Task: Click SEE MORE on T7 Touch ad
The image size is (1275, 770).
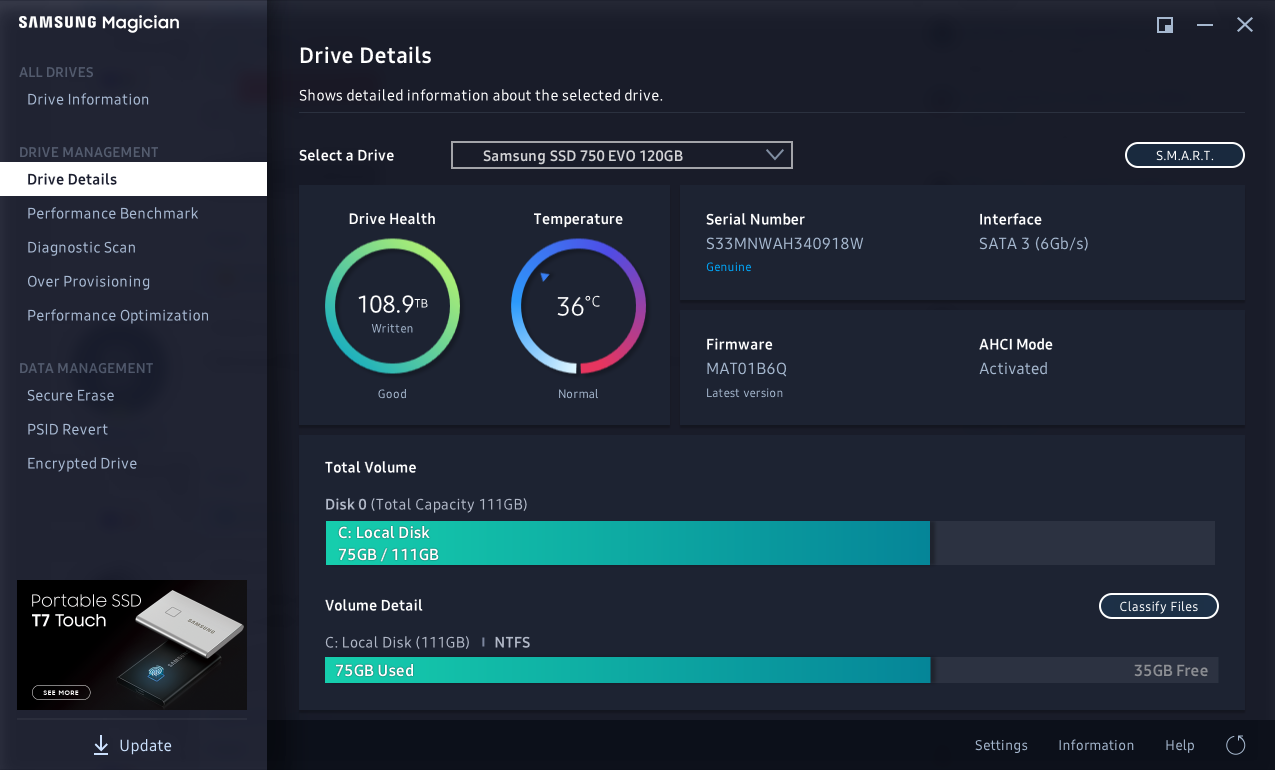Action: coord(61,692)
